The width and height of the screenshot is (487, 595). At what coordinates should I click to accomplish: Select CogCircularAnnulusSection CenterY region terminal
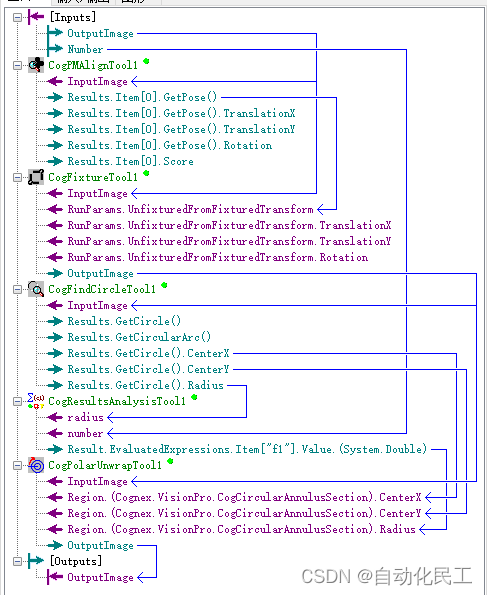click(x=244, y=513)
